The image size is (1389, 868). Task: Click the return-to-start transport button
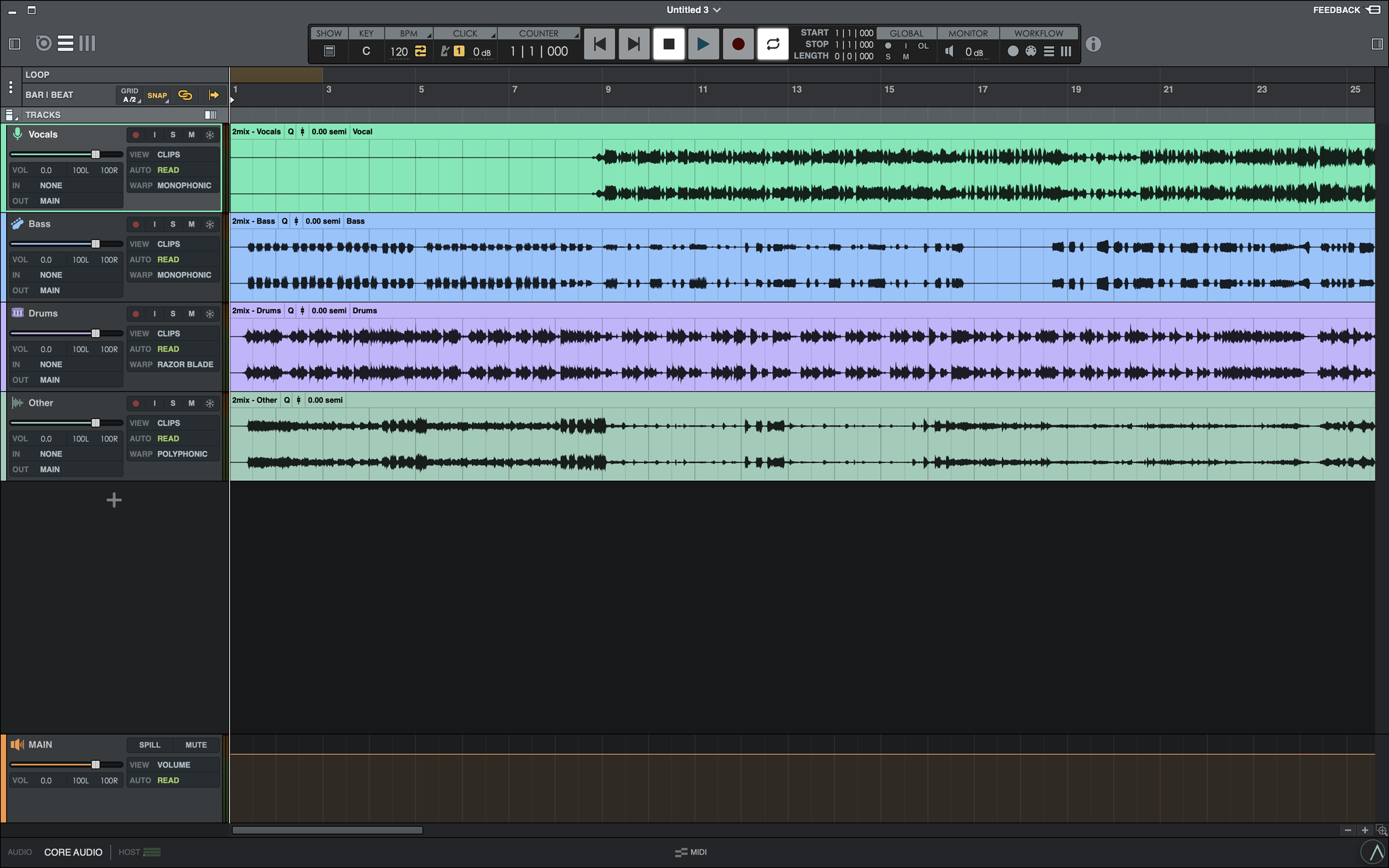pyautogui.click(x=600, y=44)
